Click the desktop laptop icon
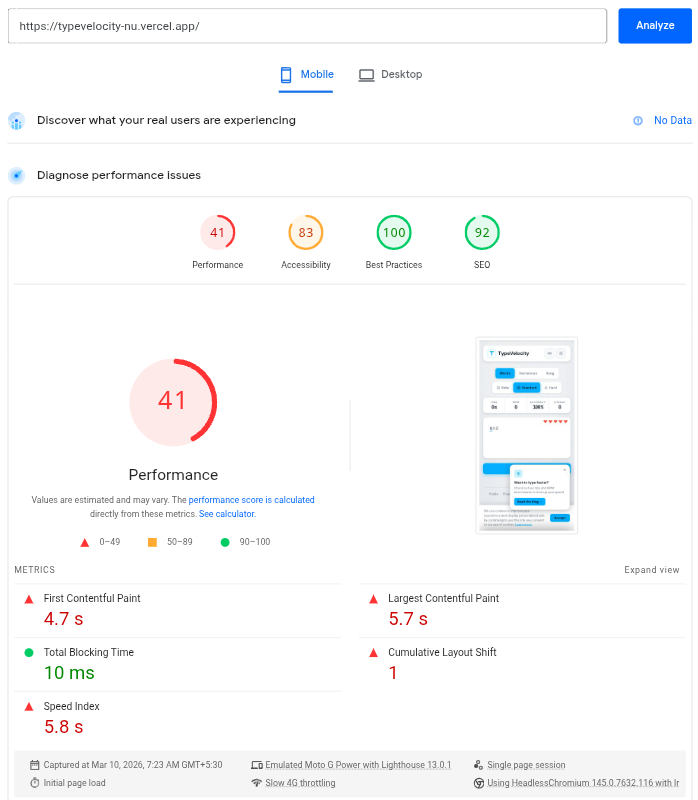The height and width of the screenshot is (800, 698). click(366, 75)
